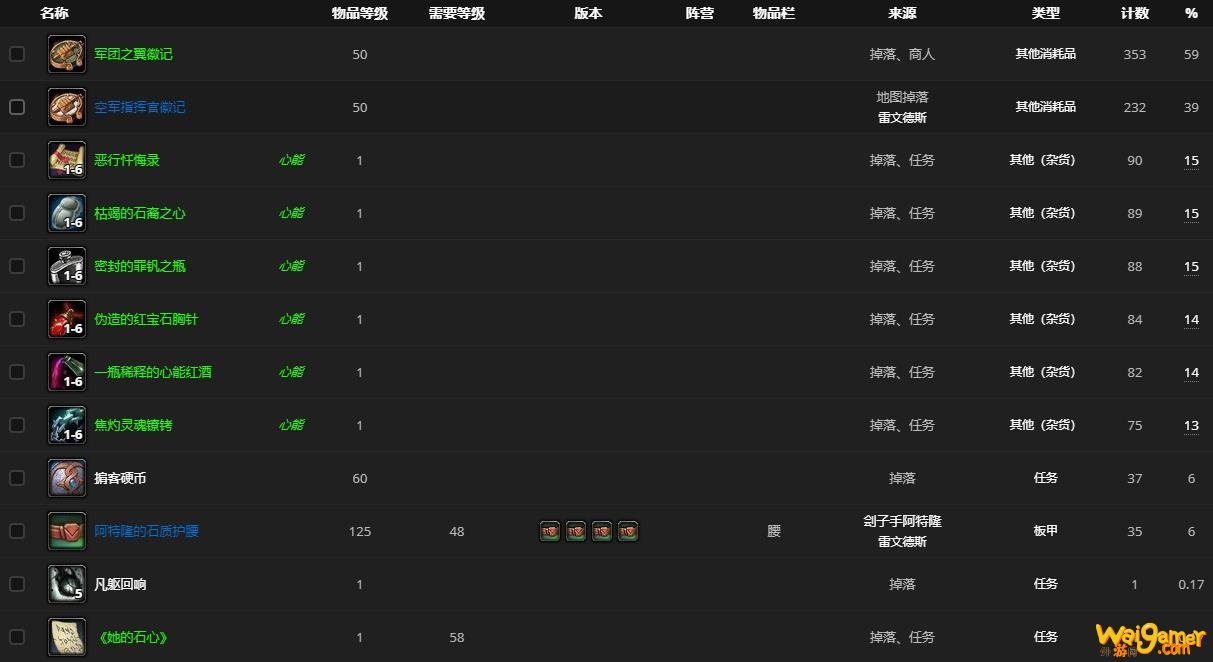Check the box beside 伪造的红宝石胸针
1213x662 pixels.
[x=17, y=319]
